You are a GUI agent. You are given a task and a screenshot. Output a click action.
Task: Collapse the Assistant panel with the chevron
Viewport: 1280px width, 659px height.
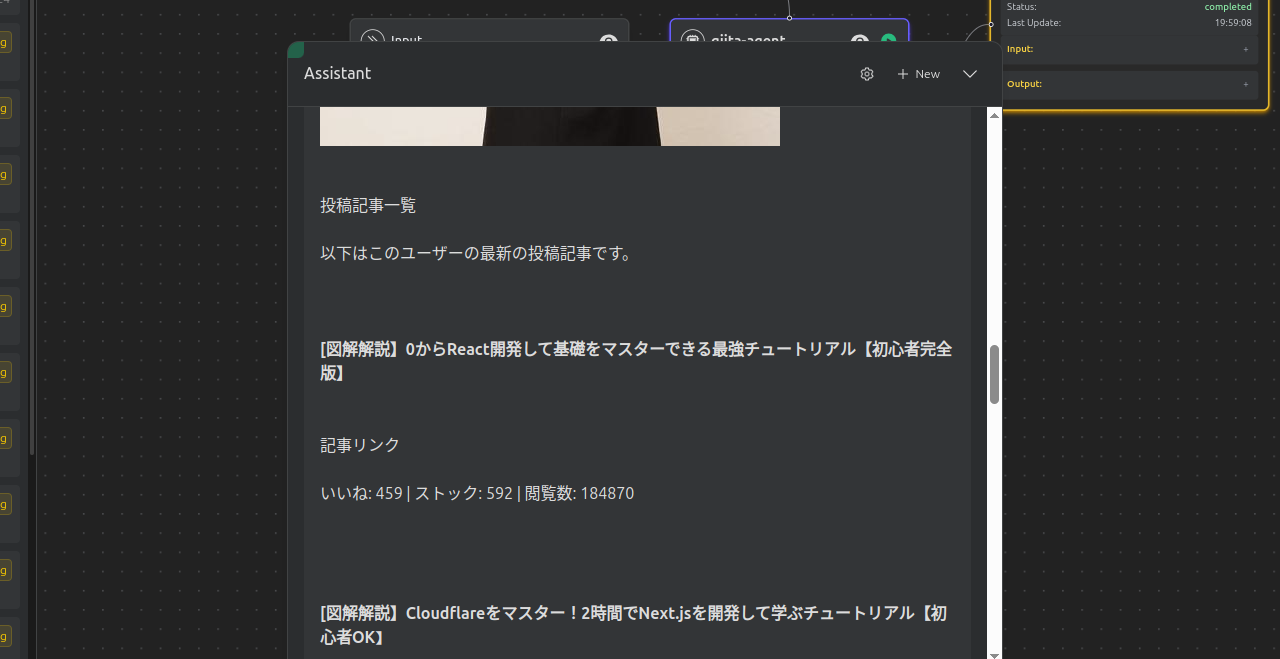pos(969,73)
